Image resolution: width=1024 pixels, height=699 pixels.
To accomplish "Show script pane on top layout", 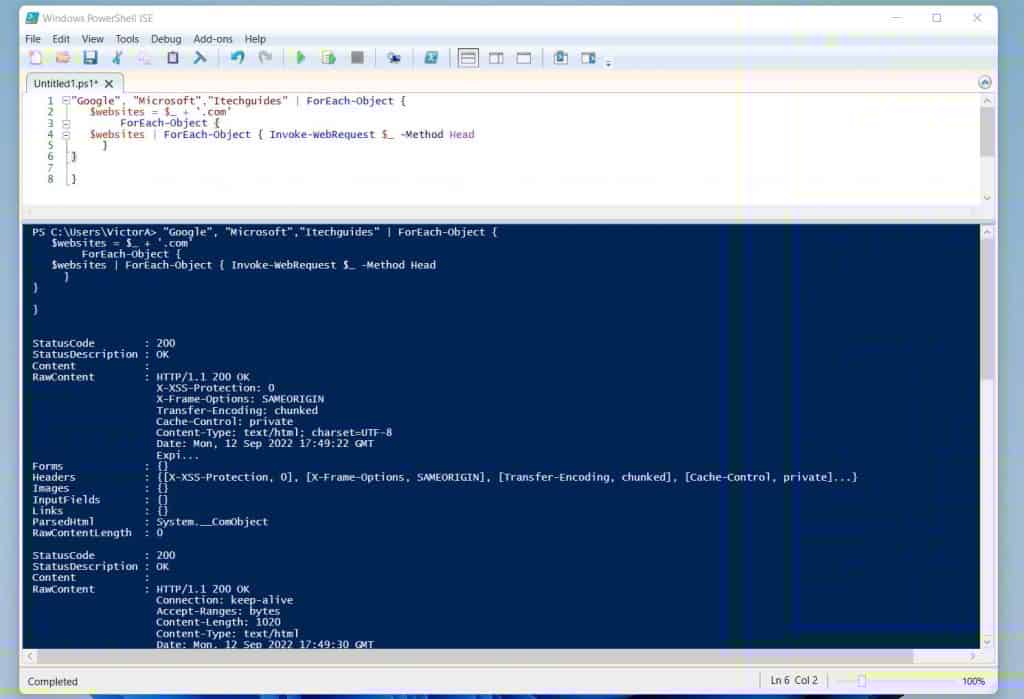I will [x=468, y=58].
